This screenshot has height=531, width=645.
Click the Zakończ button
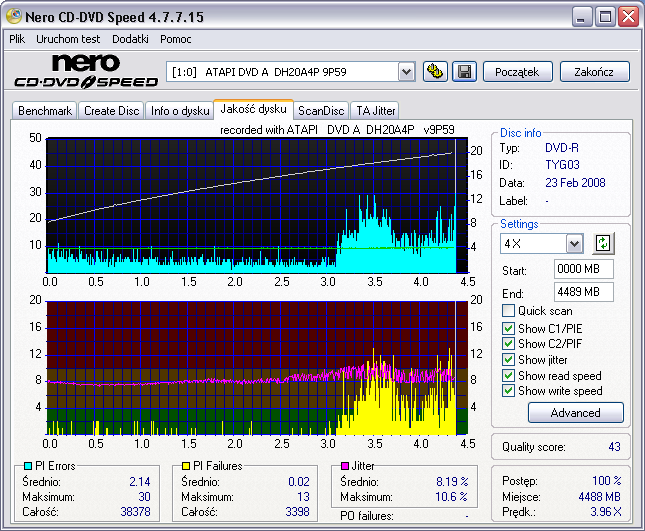[594, 72]
